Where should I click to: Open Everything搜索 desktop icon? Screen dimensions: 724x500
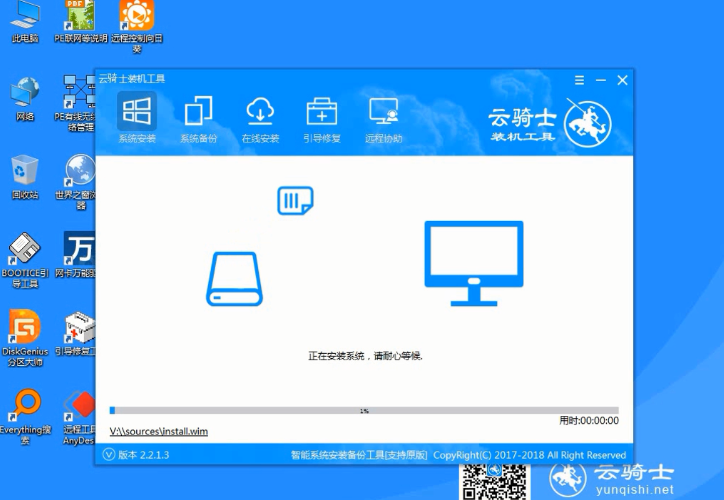(25, 417)
